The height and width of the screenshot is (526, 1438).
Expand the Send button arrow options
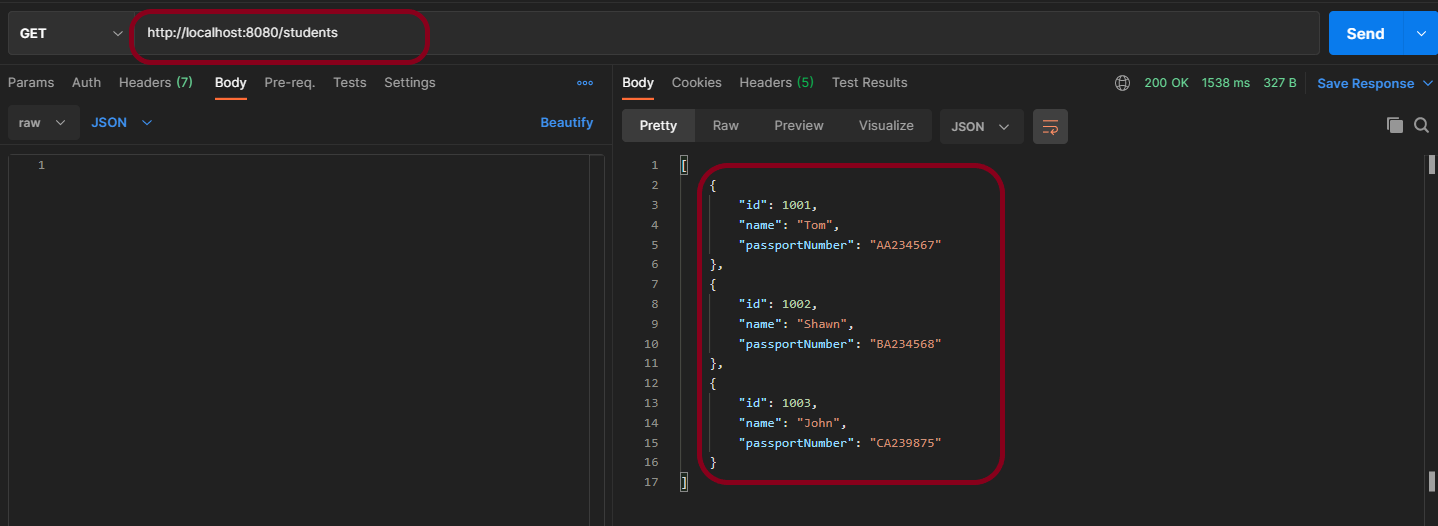[1421, 33]
